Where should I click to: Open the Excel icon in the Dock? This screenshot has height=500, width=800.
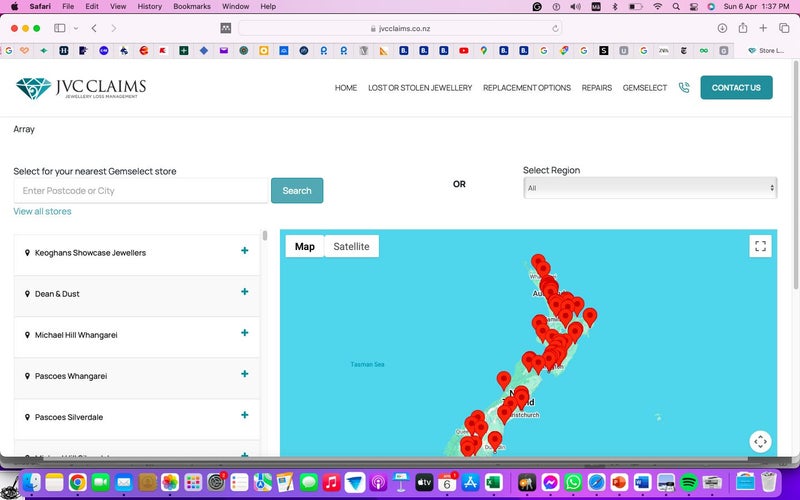point(493,482)
